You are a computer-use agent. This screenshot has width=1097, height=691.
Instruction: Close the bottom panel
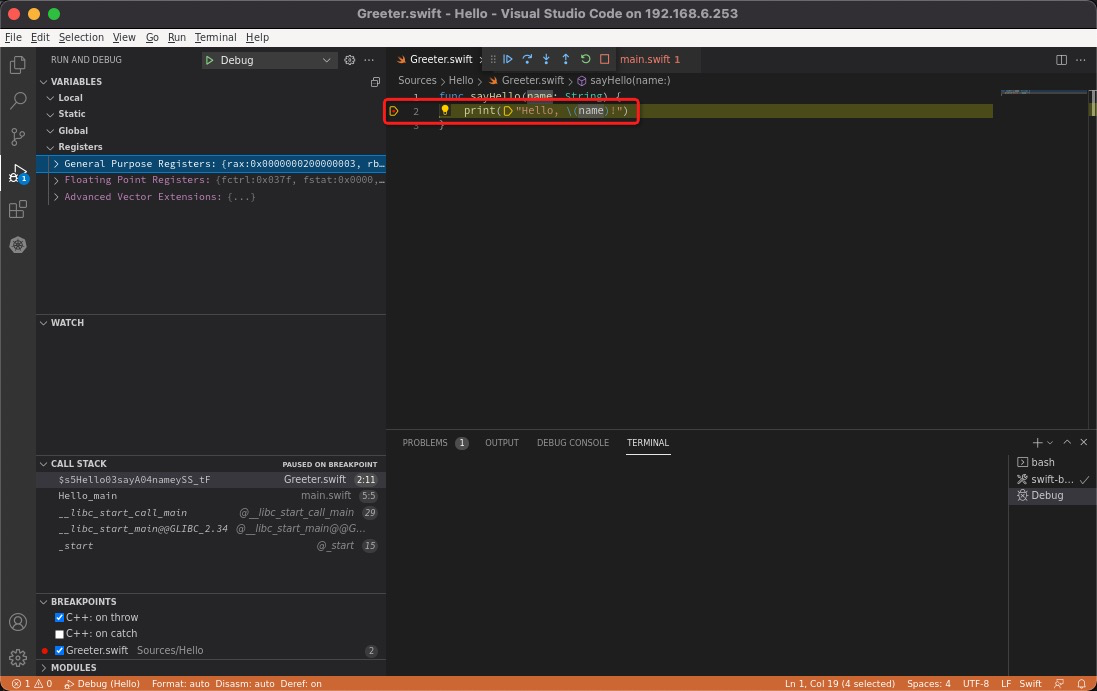click(x=1084, y=443)
